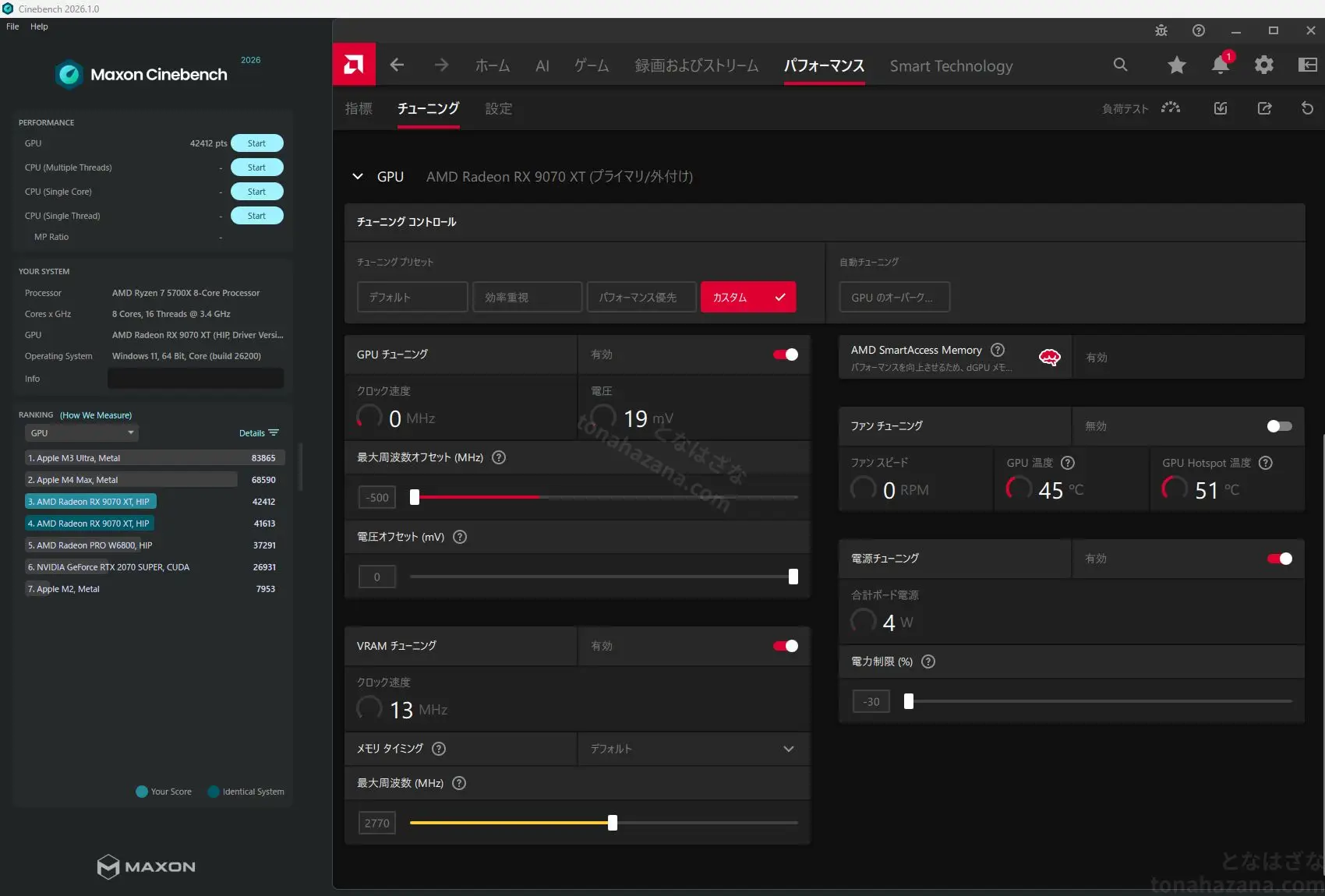Click the 電力制限 slider handle

pos(909,701)
